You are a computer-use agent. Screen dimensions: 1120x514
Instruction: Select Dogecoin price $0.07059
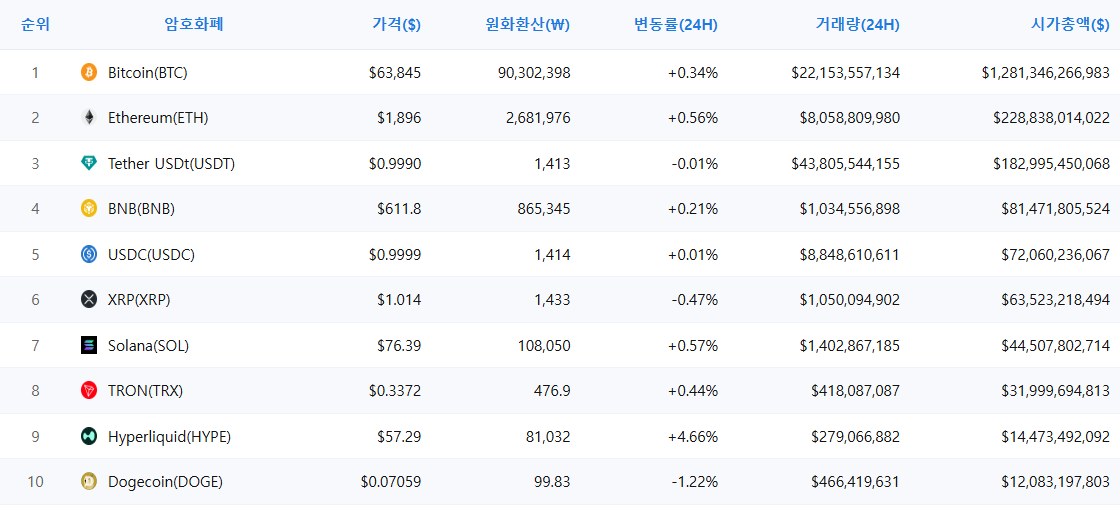[391, 482]
